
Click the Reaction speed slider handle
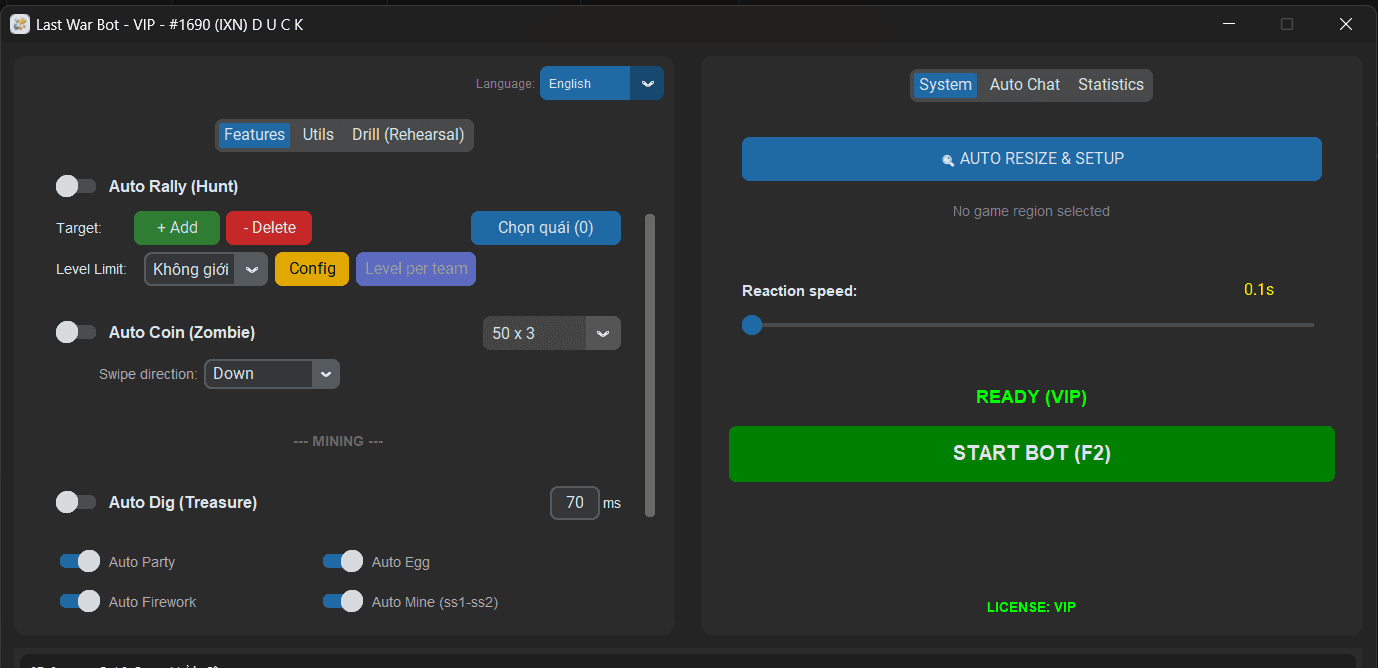(752, 325)
